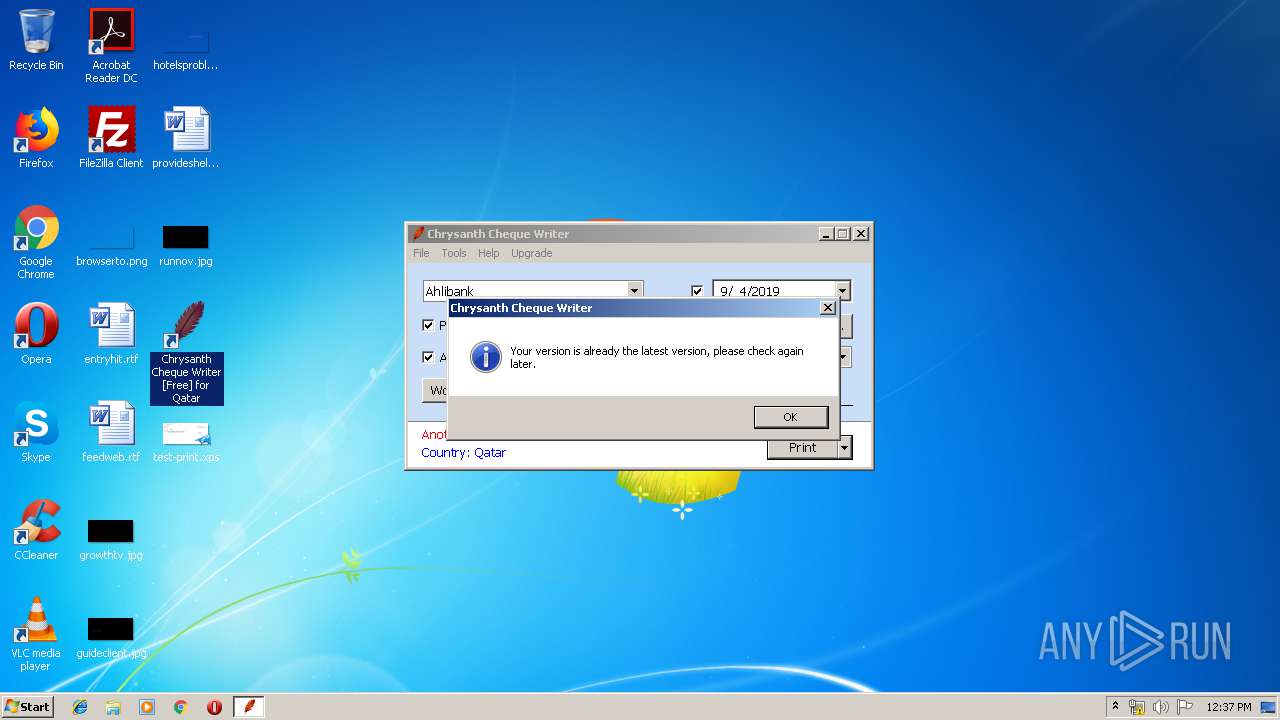Open FileZilla Client shortcut
Viewport: 1280px width, 720px height.
[x=111, y=138]
